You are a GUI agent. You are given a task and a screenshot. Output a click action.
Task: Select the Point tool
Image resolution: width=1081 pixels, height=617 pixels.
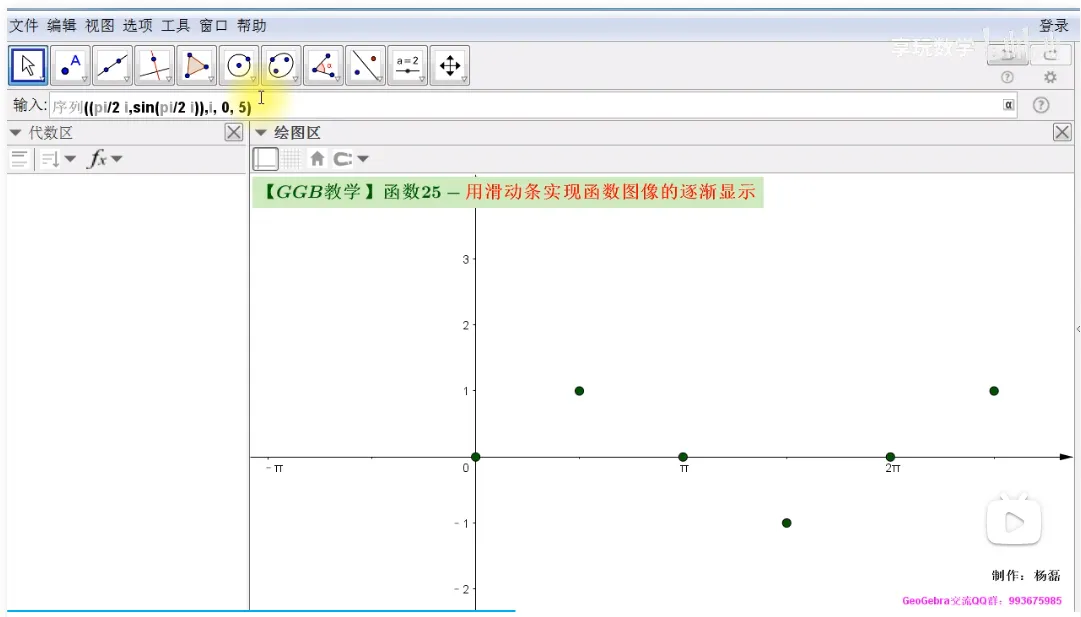(71, 66)
